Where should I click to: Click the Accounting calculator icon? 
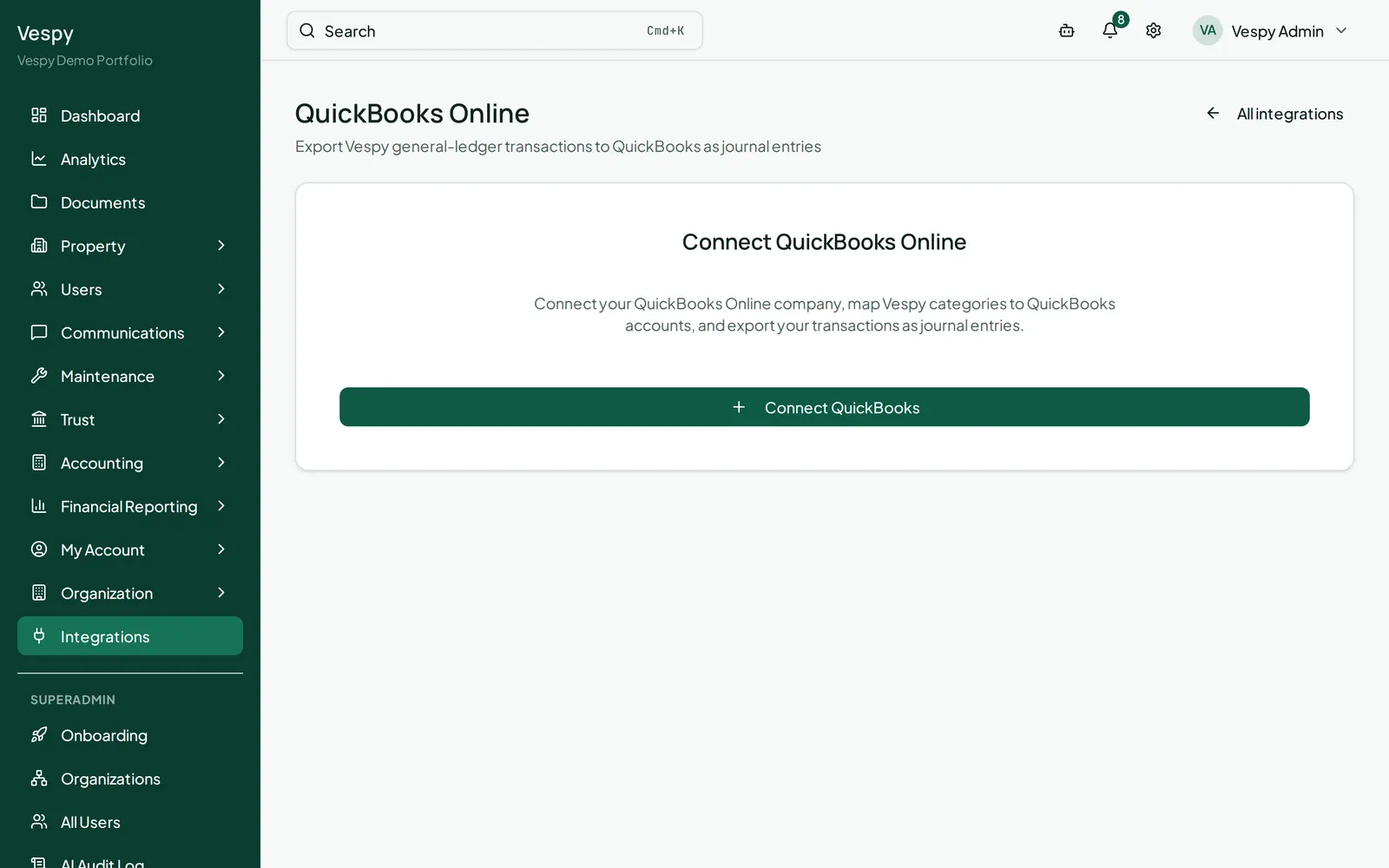point(39,463)
